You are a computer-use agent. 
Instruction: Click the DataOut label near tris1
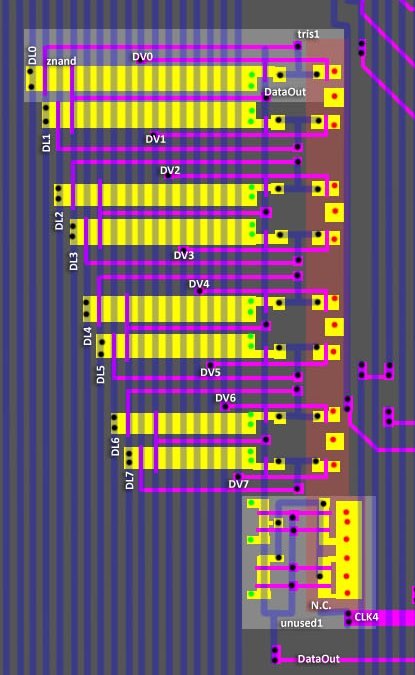coord(285,92)
